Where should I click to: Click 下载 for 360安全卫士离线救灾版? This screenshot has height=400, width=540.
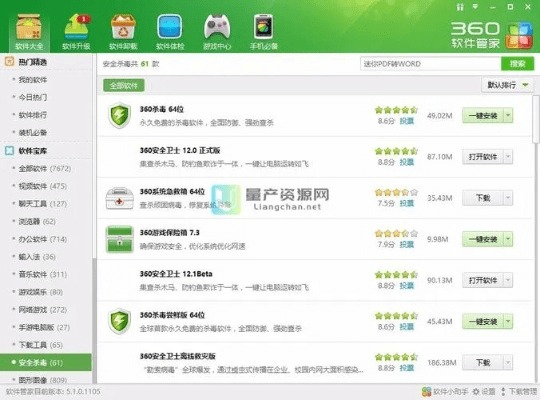pos(483,362)
